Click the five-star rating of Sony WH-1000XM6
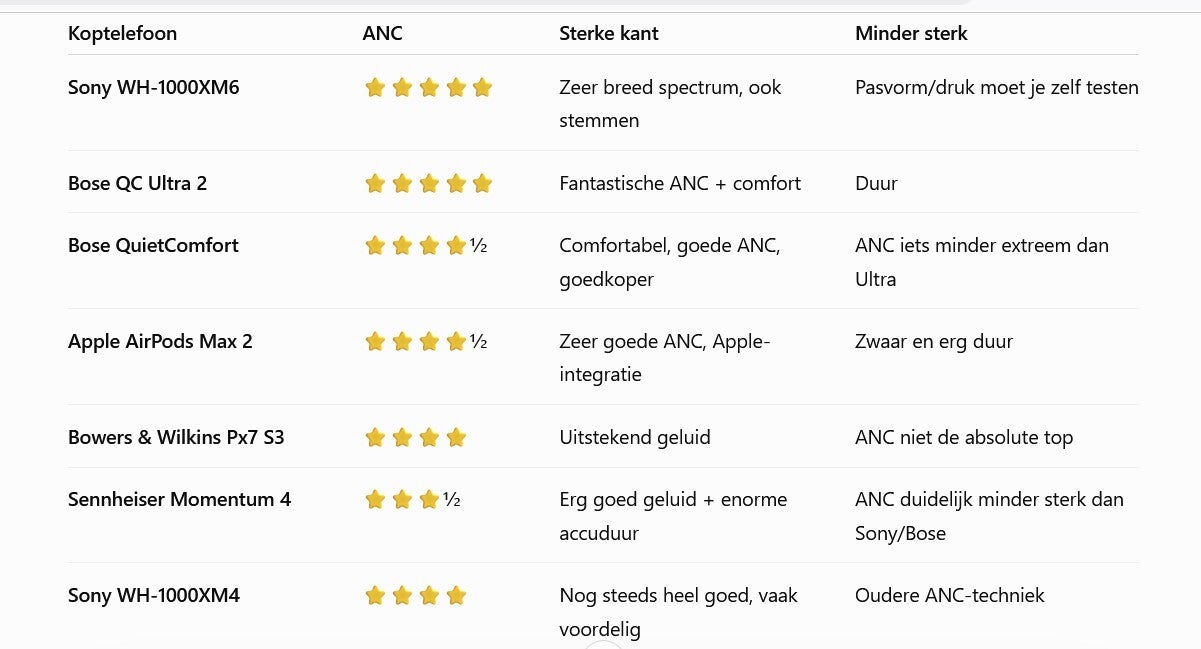 [429, 88]
